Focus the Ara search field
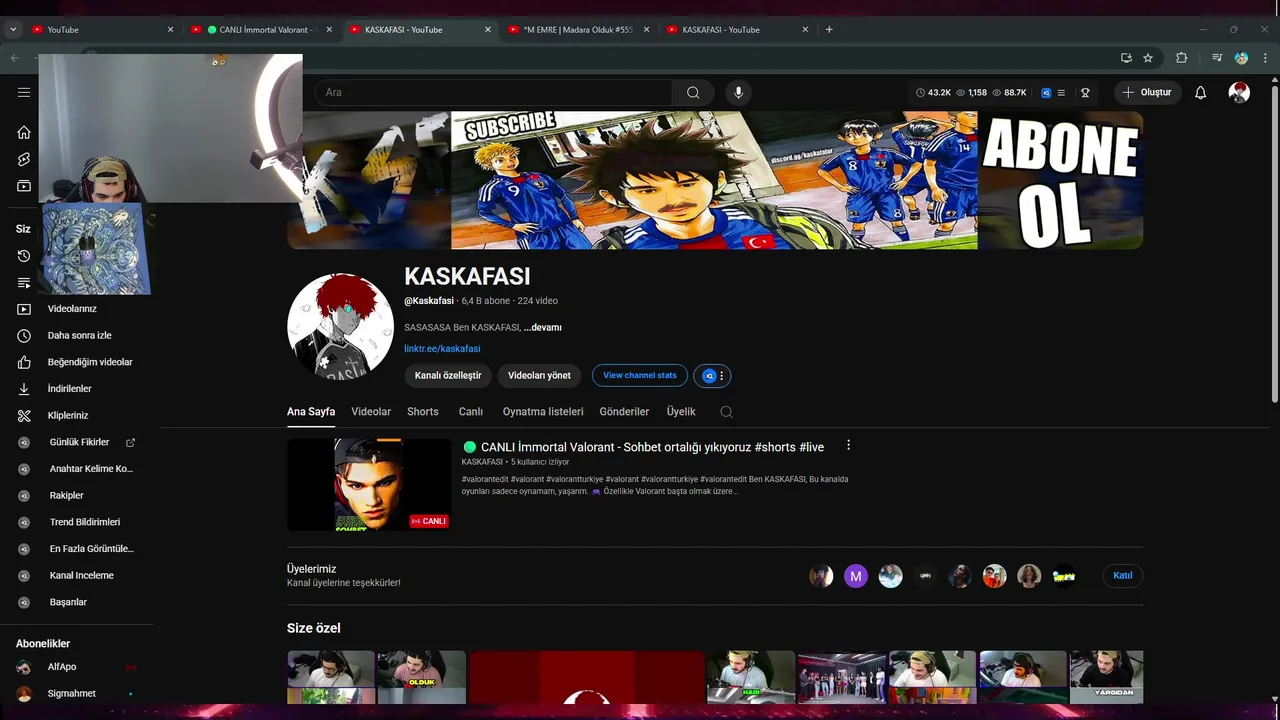1280x720 pixels. (x=494, y=92)
